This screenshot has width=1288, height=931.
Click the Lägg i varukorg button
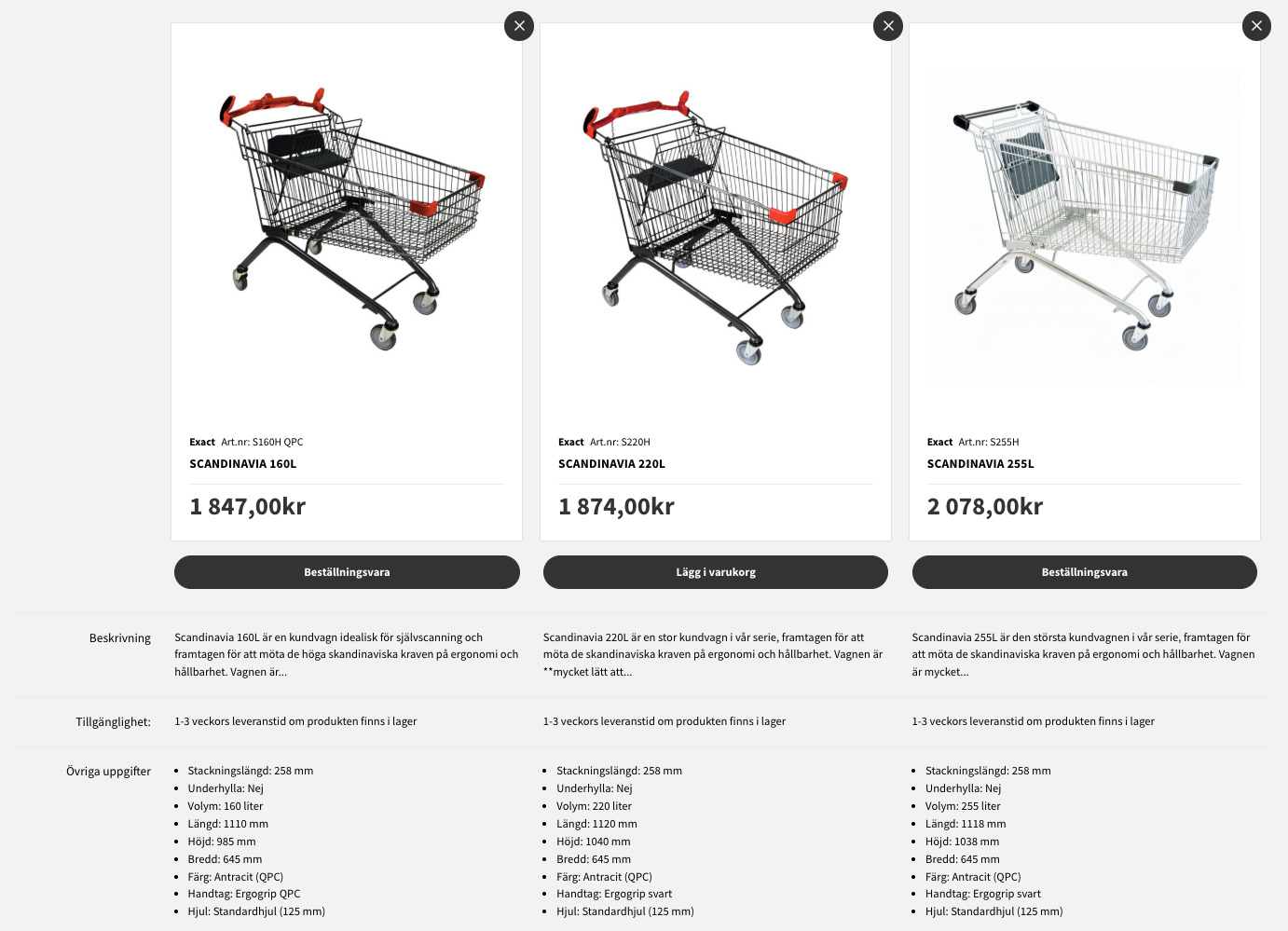[x=716, y=572]
